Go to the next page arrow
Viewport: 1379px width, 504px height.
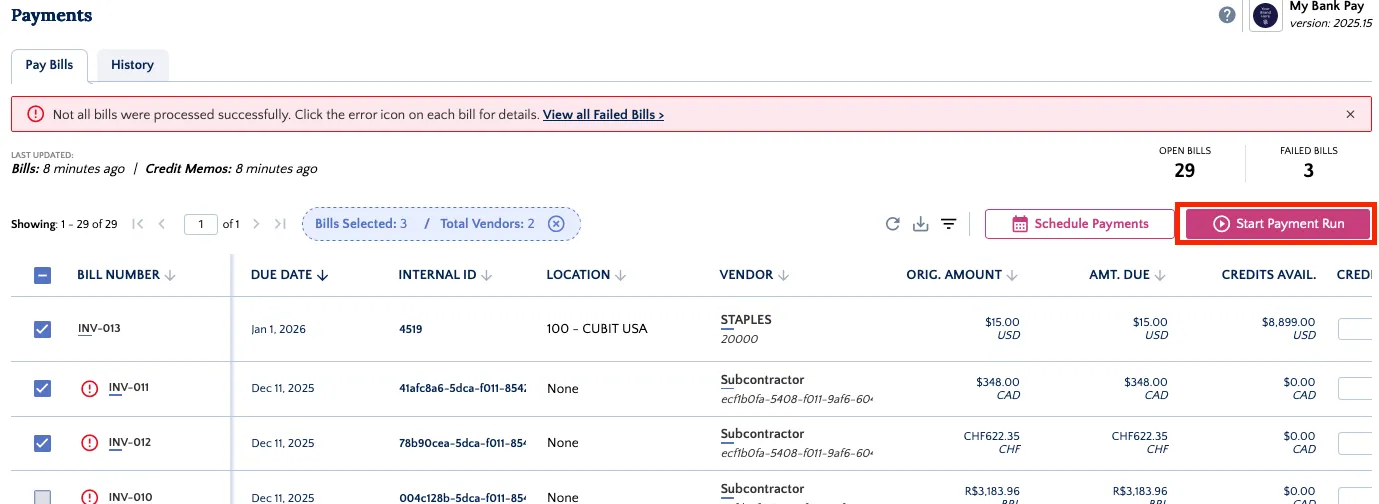(x=256, y=224)
